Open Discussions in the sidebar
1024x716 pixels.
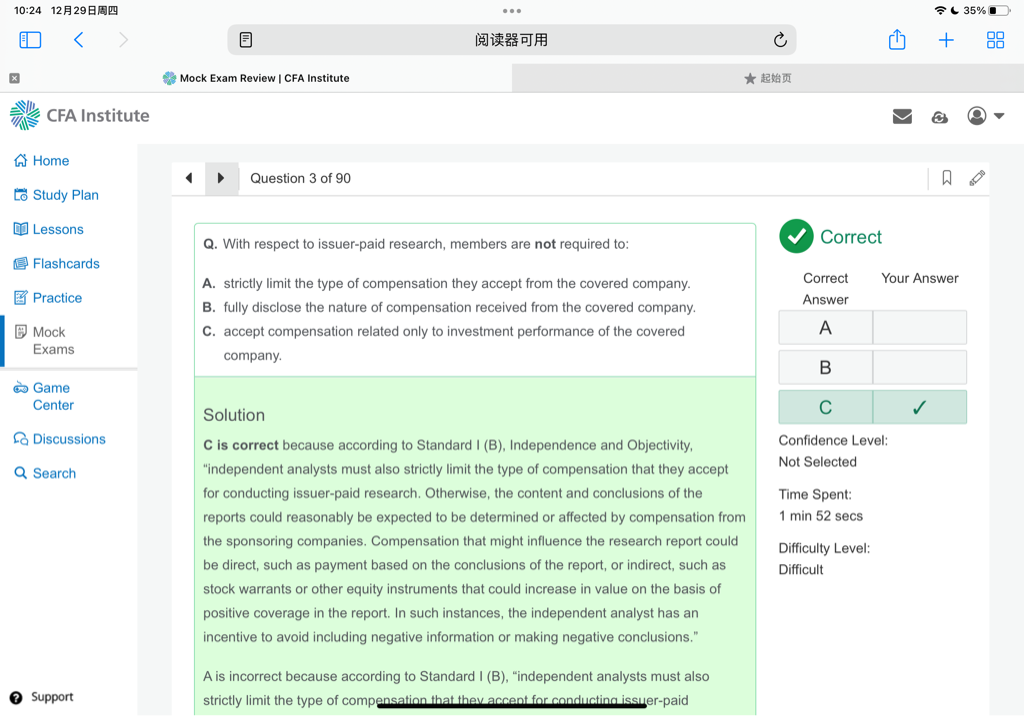[x=59, y=439]
